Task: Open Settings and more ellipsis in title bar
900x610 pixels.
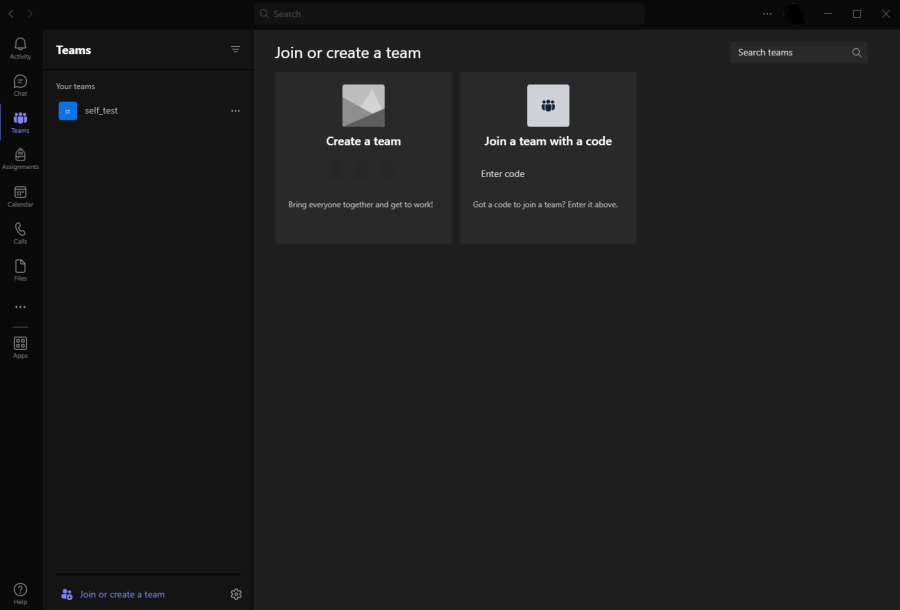Action: point(767,14)
